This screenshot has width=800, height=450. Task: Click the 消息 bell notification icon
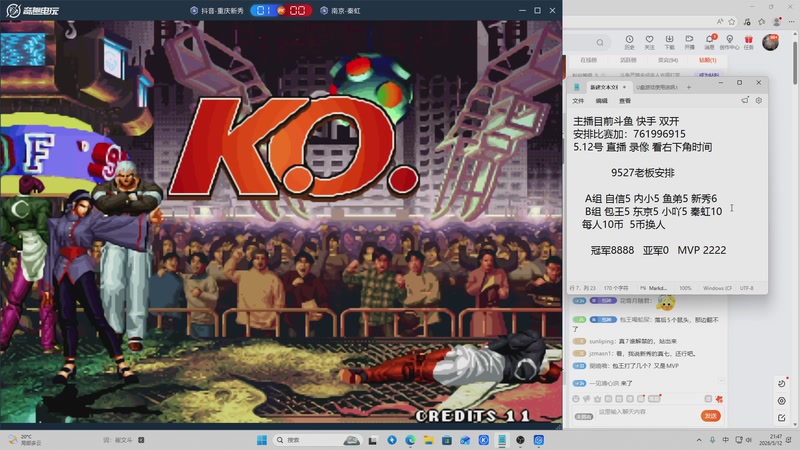point(709,42)
